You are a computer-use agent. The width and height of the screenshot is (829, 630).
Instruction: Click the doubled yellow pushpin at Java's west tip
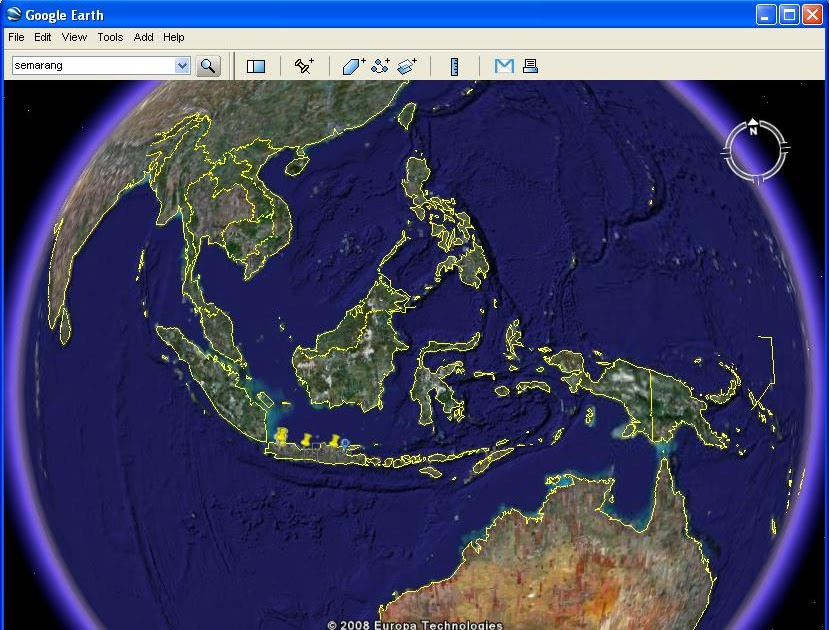point(282,437)
